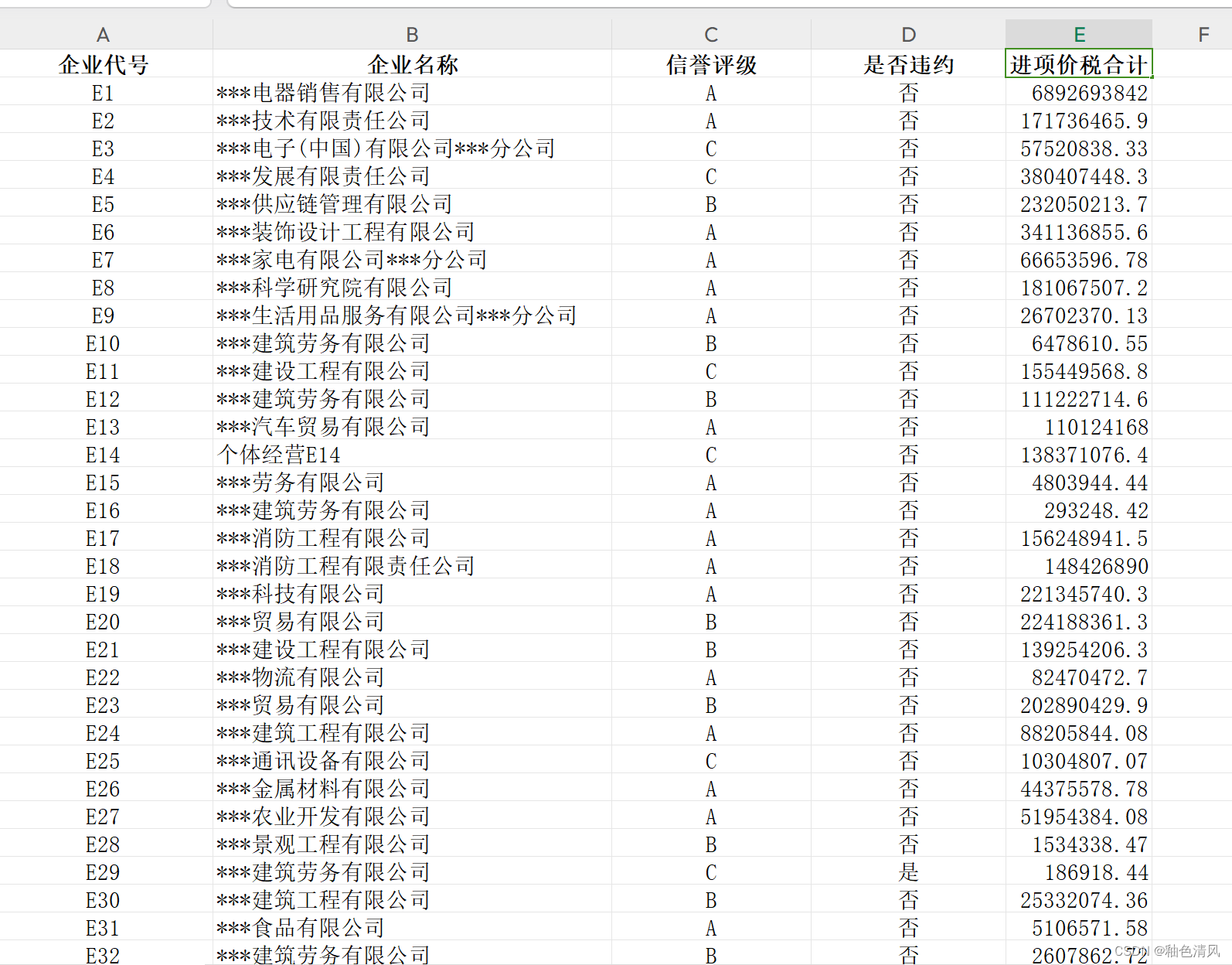Select ***汽车贸易有限公司 cell

pos(412,427)
